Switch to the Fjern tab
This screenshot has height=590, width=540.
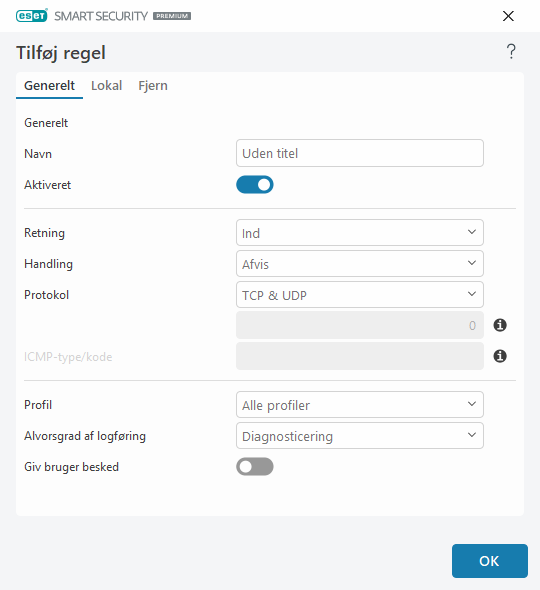(x=153, y=86)
